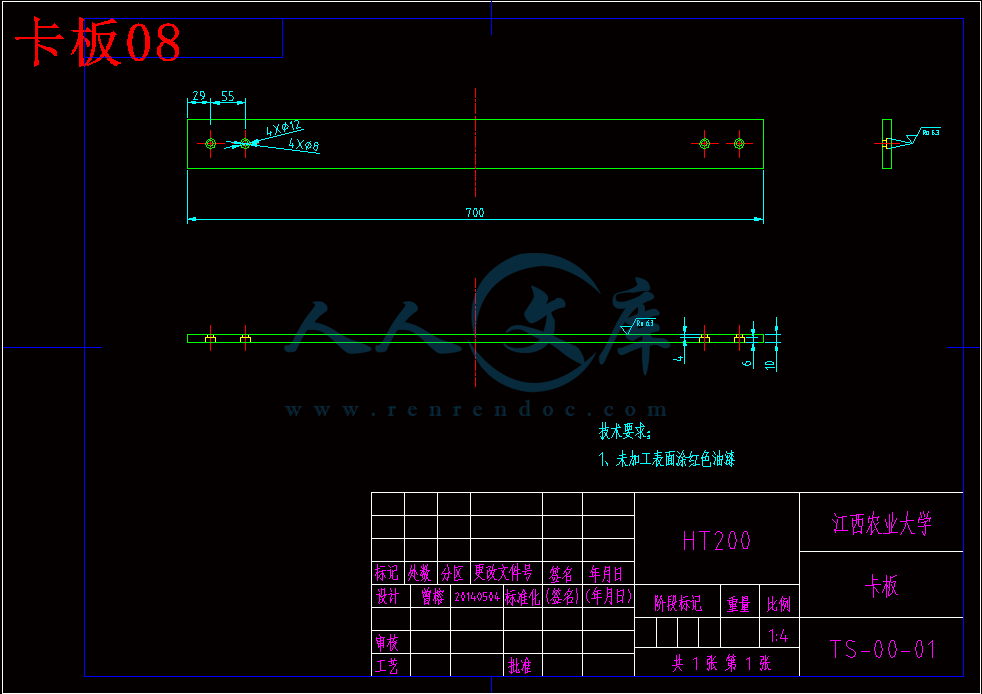Select the drawing number TS-00-01
The height and width of the screenshot is (694, 982).
click(882, 650)
